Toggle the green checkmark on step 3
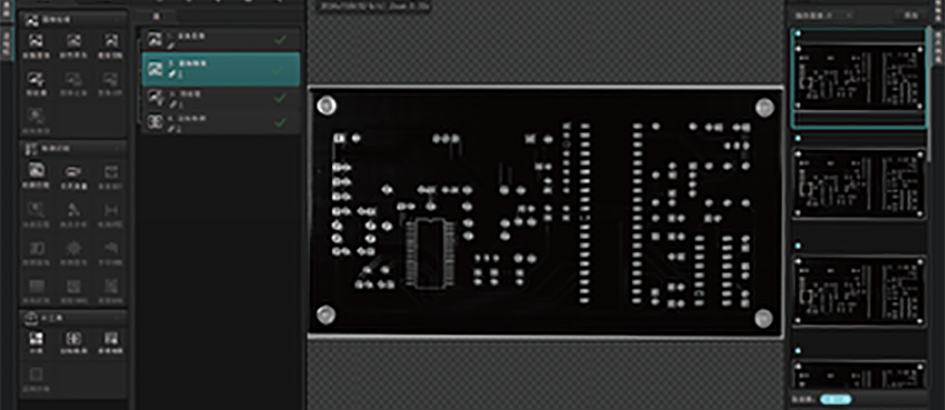Screen dimensions: 945x410 click(x=280, y=98)
